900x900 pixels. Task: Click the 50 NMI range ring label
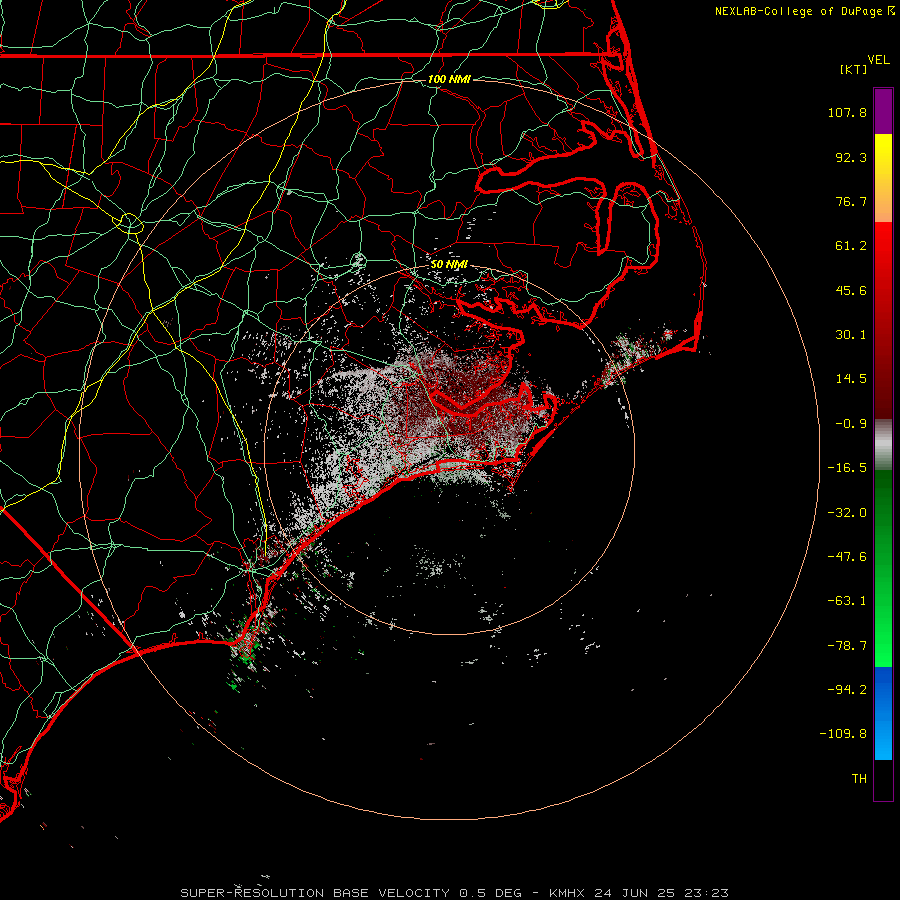pos(449,265)
